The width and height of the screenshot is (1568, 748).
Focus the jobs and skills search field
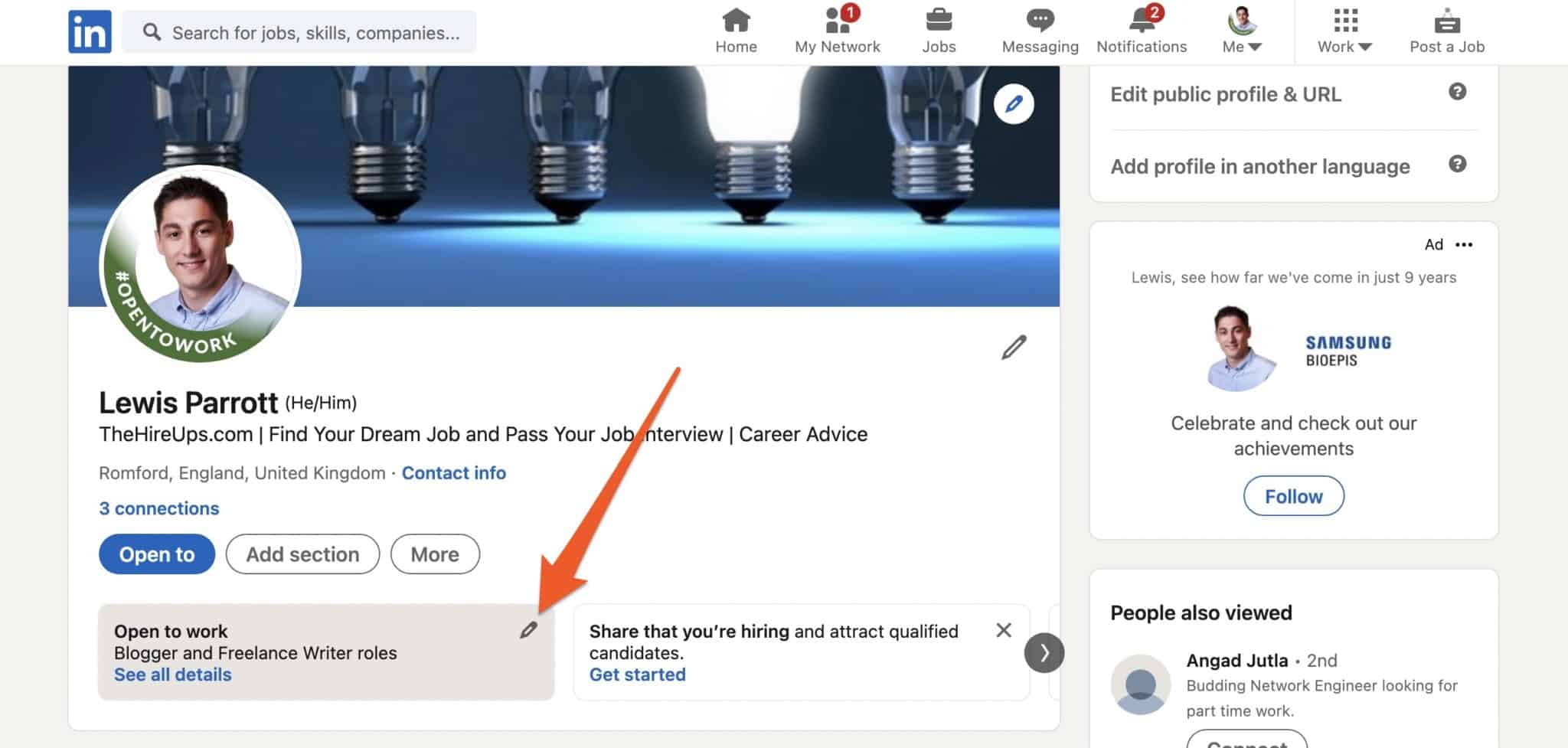(x=299, y=32)
